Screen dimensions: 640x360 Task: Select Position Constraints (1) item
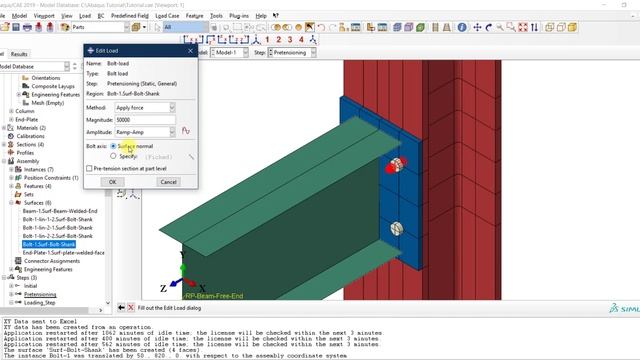point(51,178)
